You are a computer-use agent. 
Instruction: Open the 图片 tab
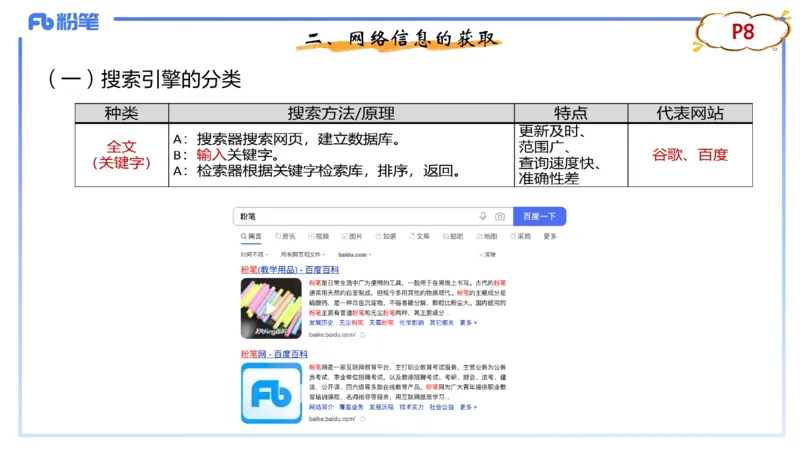[352, 236]
